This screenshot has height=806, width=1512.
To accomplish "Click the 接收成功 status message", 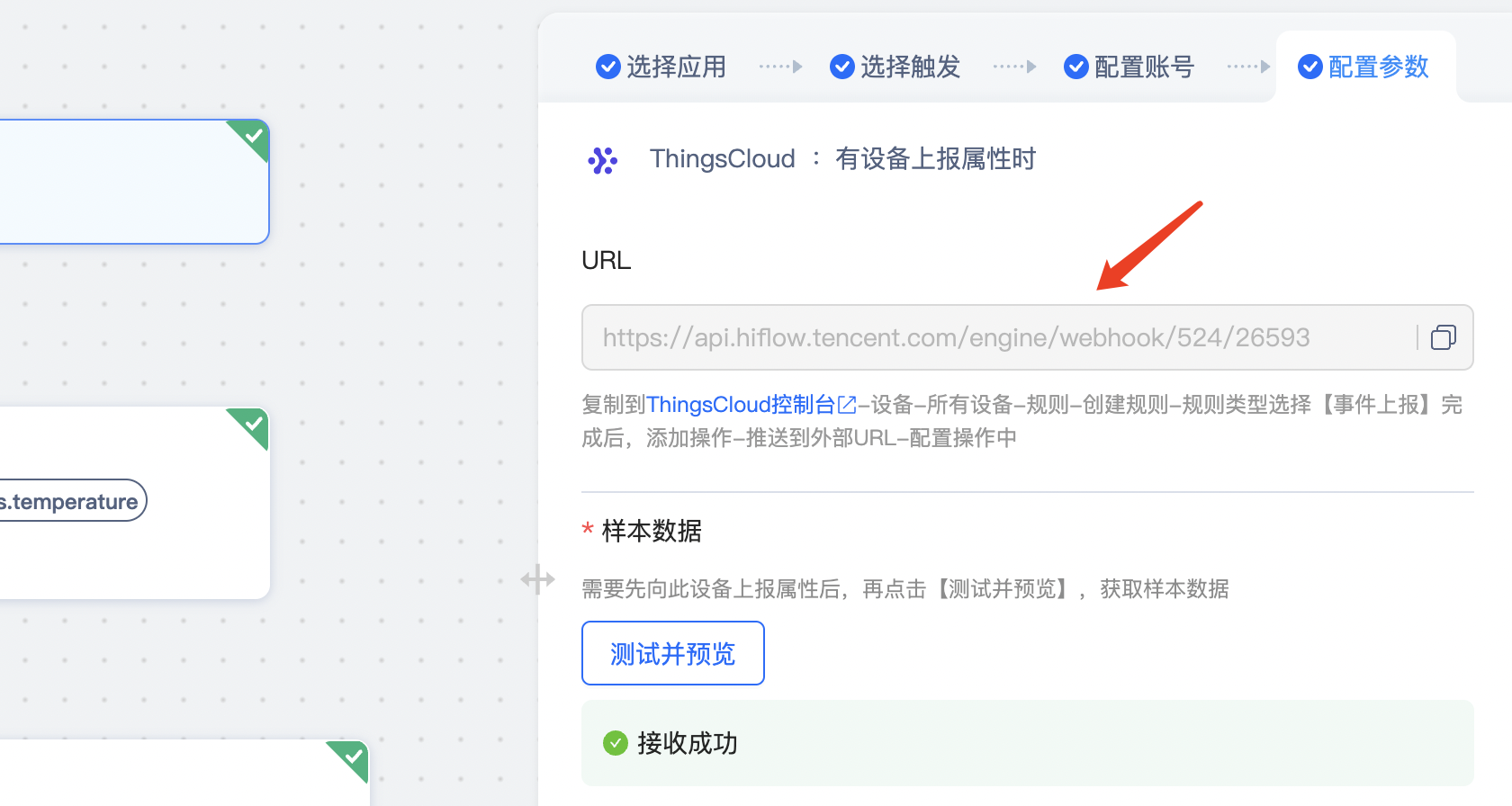I will click(1028, 743).
